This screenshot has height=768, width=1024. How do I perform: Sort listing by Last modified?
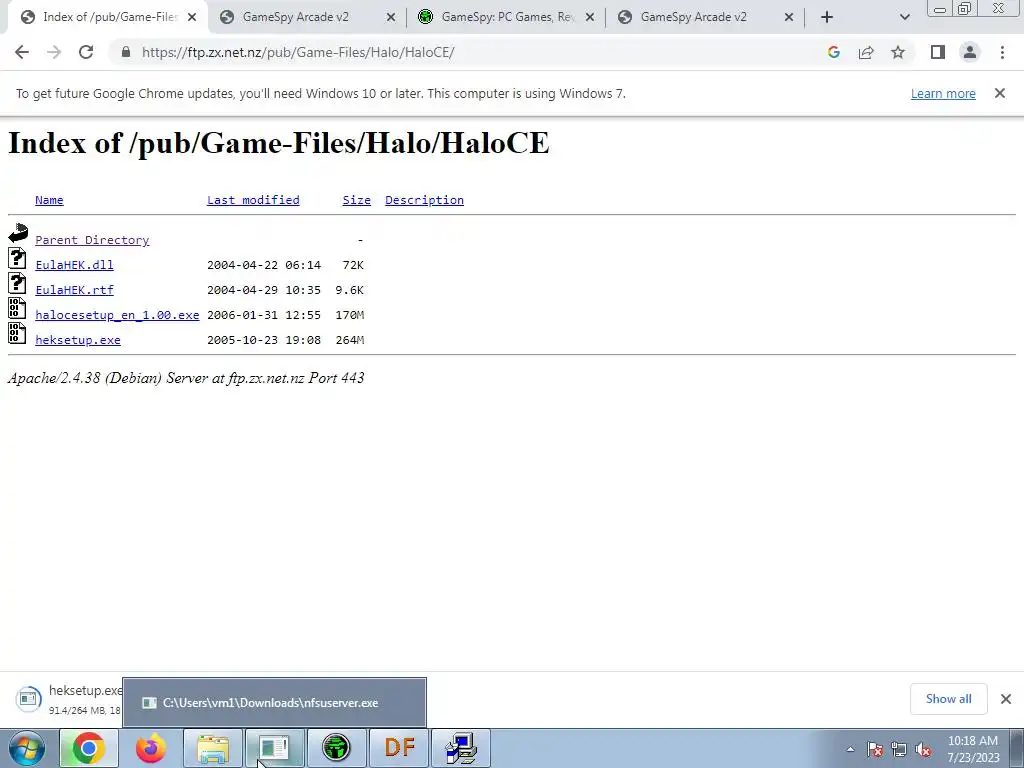pyautogui.click(x=253, y=200)
